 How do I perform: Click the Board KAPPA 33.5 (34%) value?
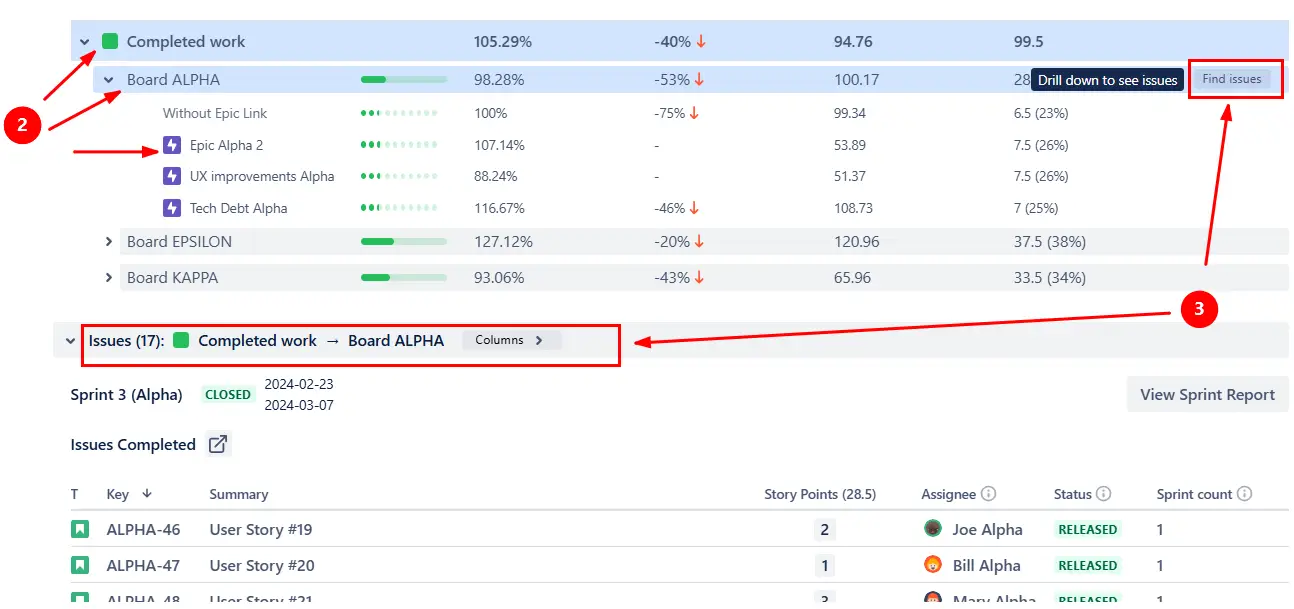1050,278
